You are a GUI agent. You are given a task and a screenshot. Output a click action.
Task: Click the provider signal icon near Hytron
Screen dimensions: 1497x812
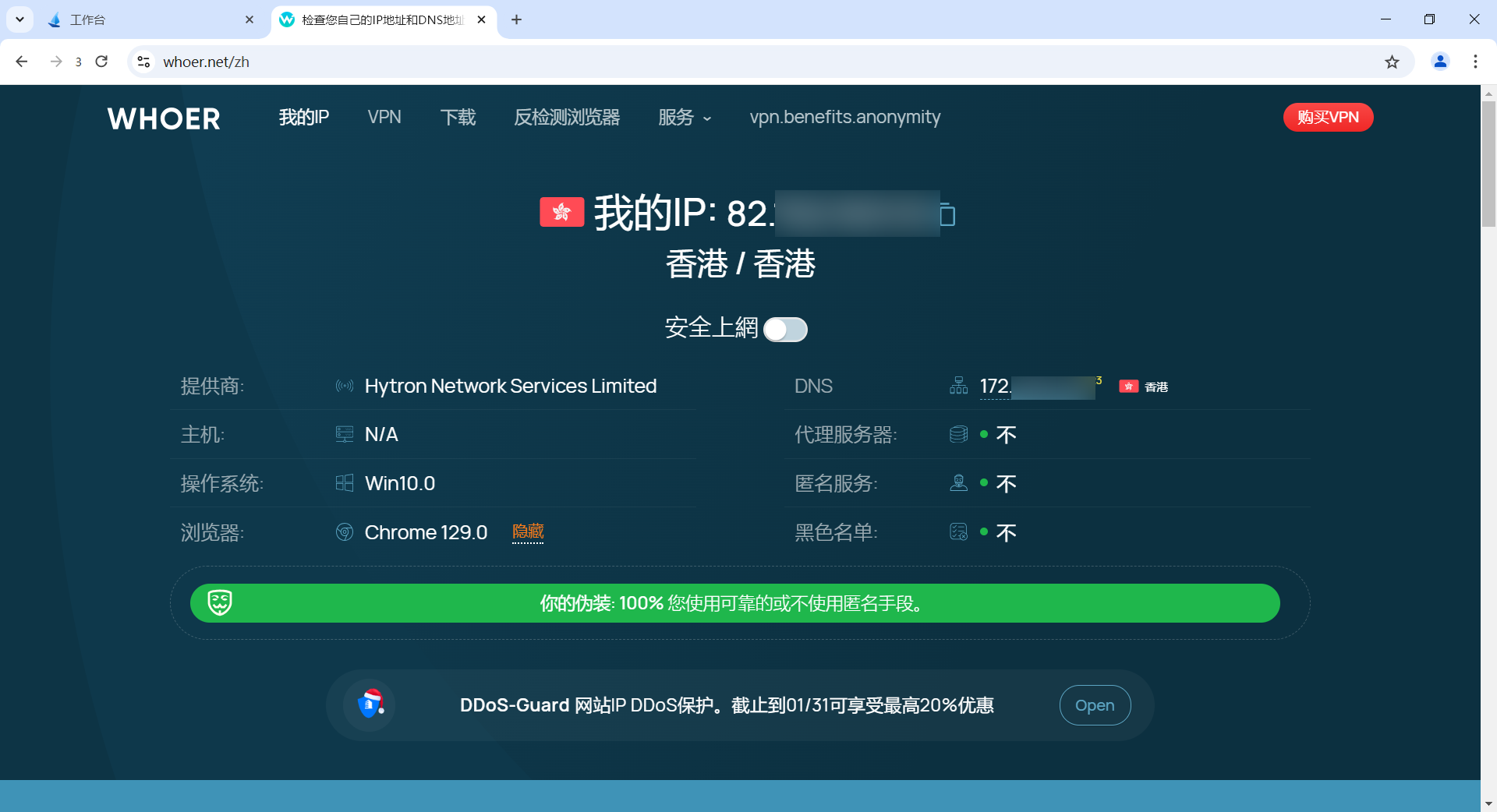(x=345, y=386)
